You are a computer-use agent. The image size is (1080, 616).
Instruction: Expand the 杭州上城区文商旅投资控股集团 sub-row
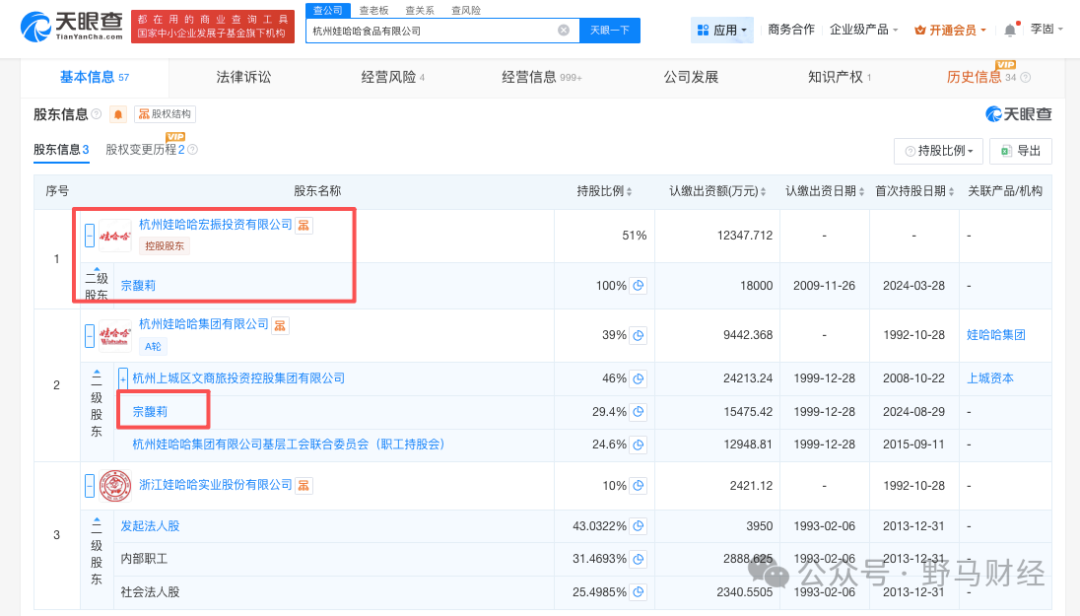pyautogui.click(x=123, y=378)
